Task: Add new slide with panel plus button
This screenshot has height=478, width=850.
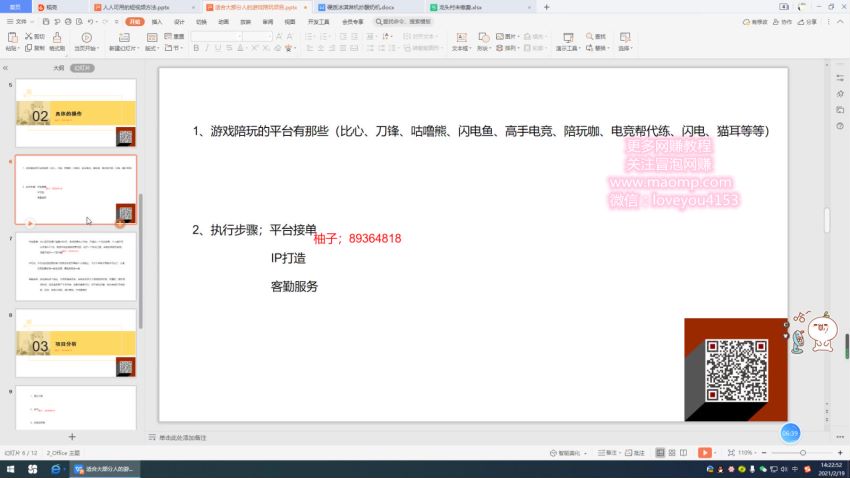Action: (x=72, y=437)
